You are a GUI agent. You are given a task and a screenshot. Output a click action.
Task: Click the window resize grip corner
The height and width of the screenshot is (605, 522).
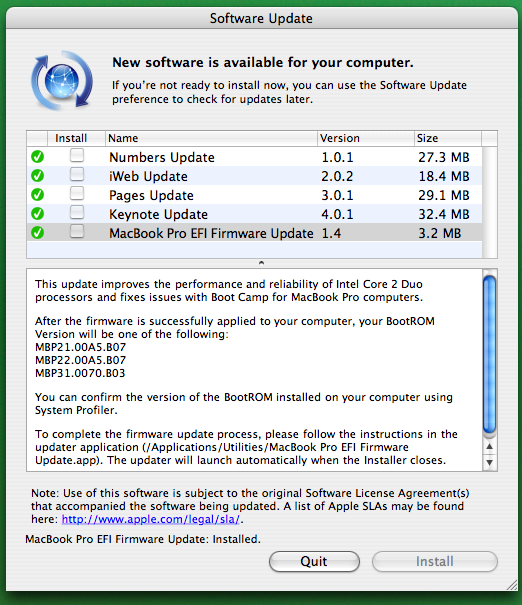(x=512, y=585)
